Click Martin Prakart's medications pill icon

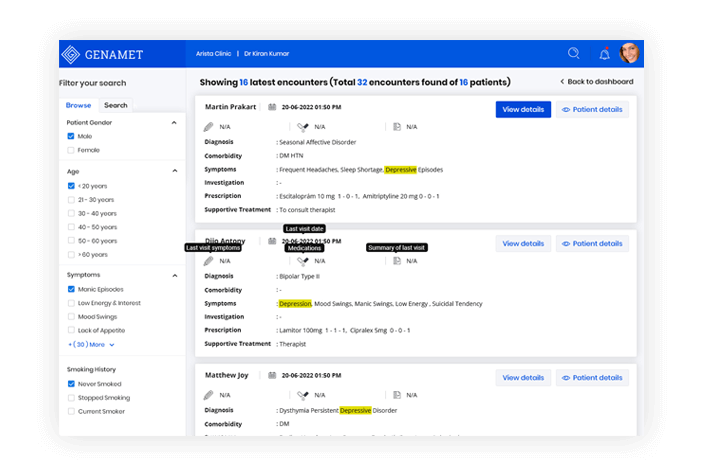(x=302, y=127)
